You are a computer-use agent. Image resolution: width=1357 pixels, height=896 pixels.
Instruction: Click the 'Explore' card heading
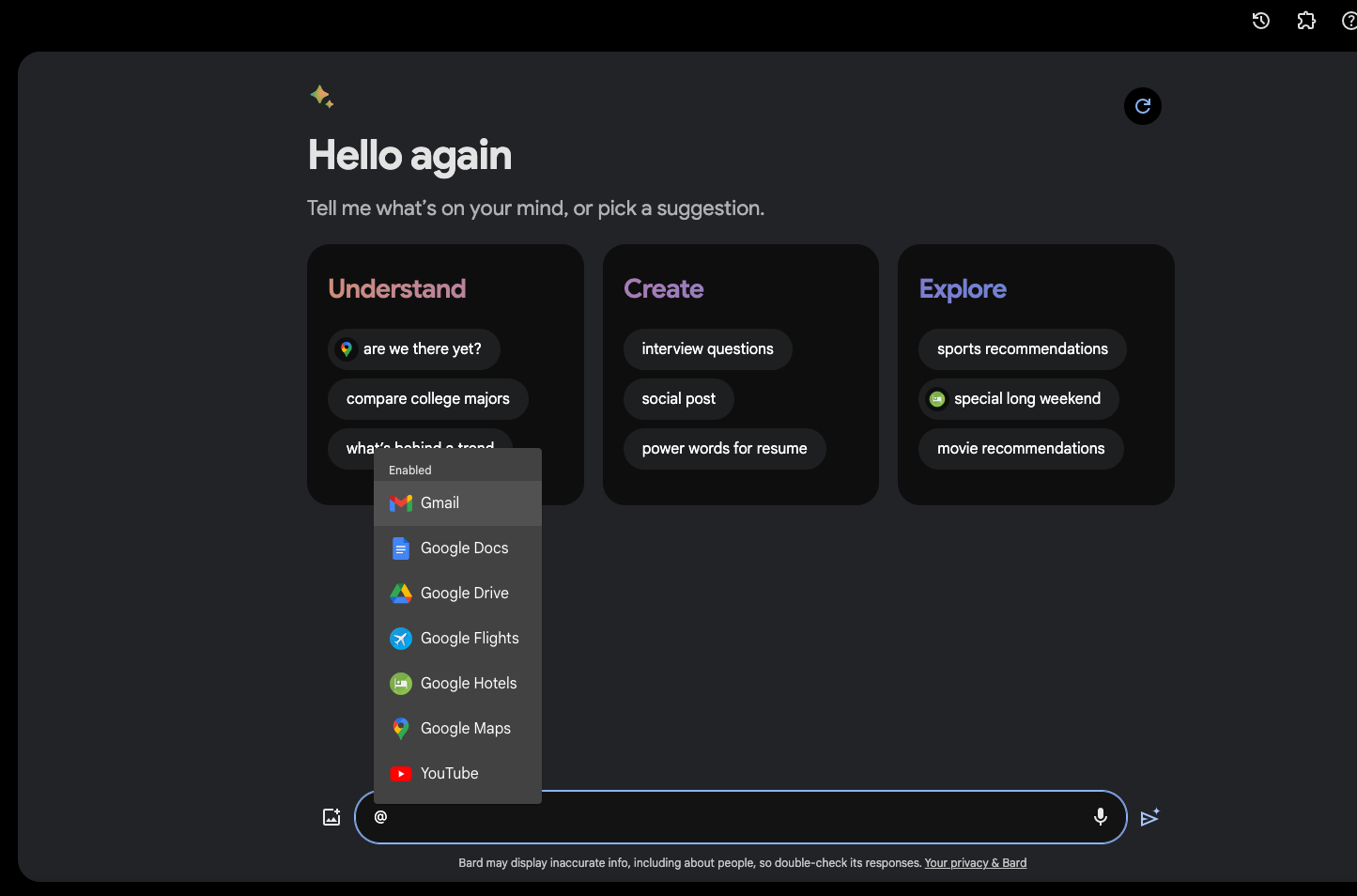pyautogui.click(x=963, y=289)
